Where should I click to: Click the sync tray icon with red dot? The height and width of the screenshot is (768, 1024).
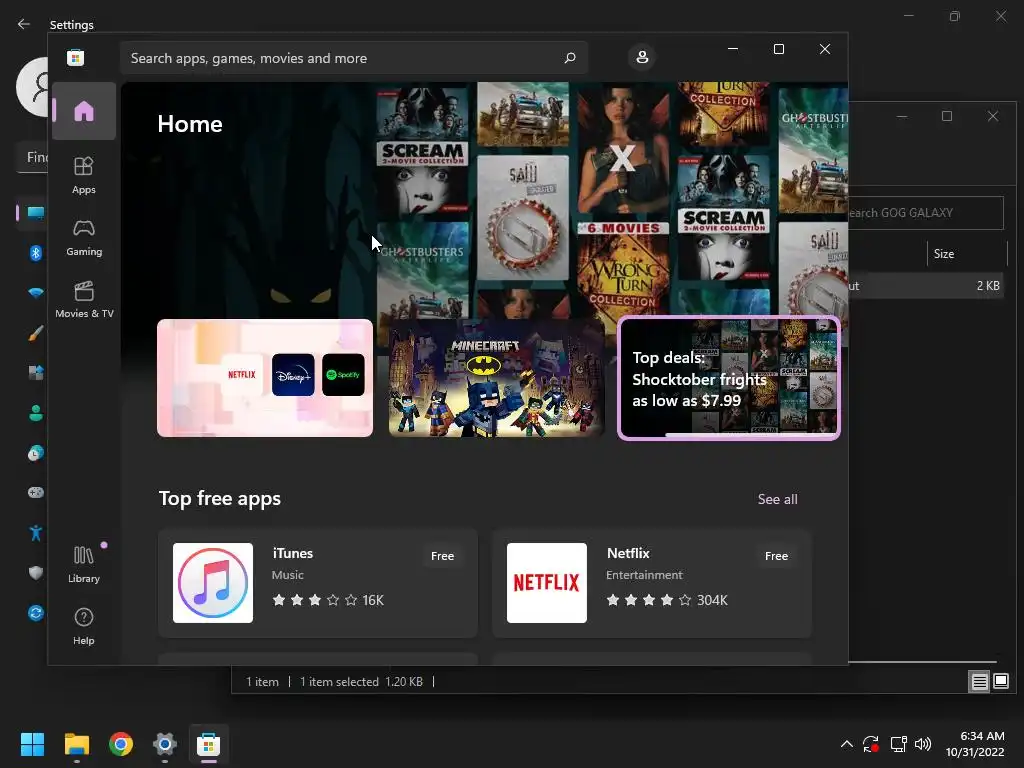point(871,744)
